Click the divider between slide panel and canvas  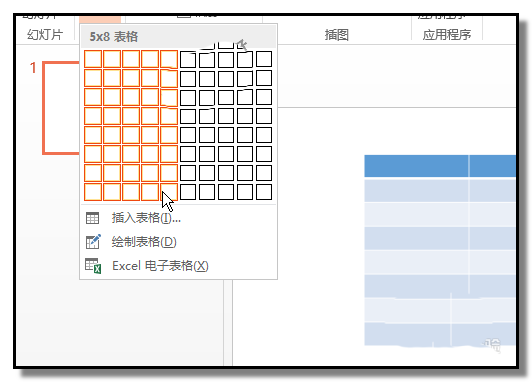(x=228, y=322)
